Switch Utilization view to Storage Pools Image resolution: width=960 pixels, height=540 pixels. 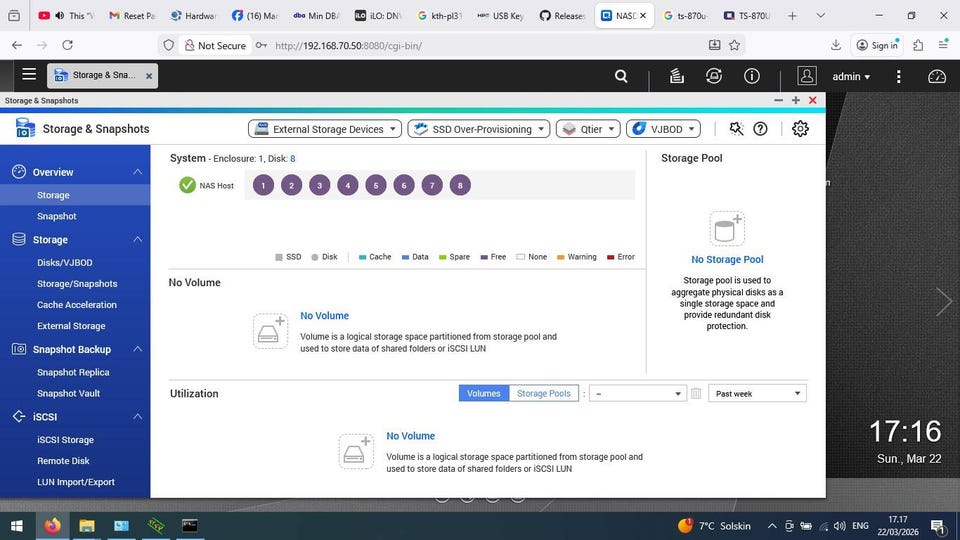(x=544, y=394)
